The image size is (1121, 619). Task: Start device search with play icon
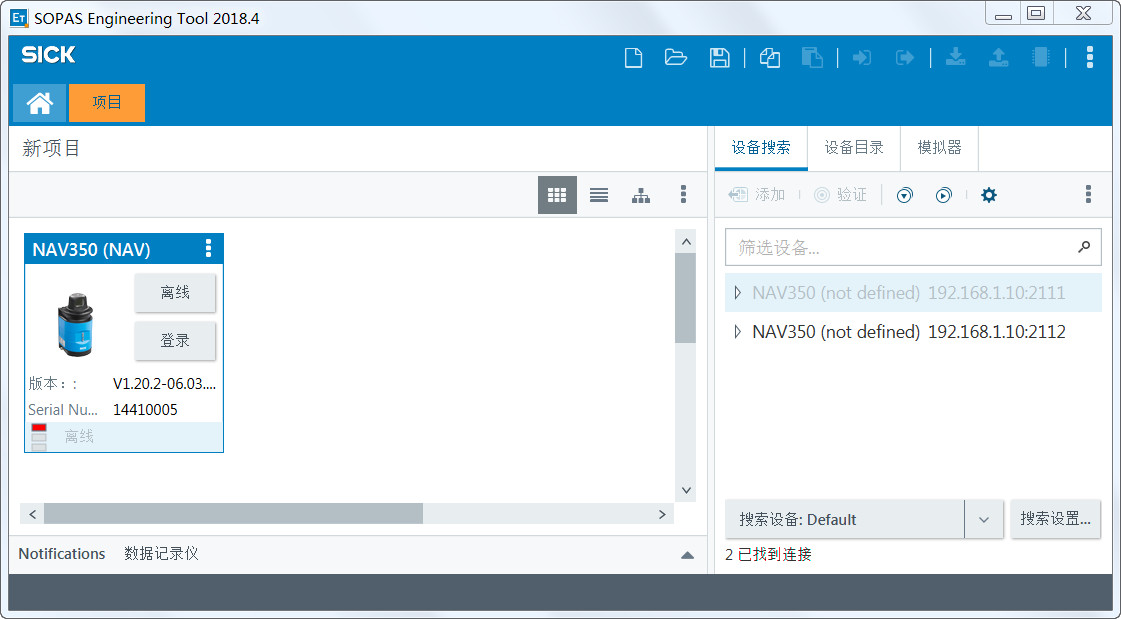click(x=943, y=195)
